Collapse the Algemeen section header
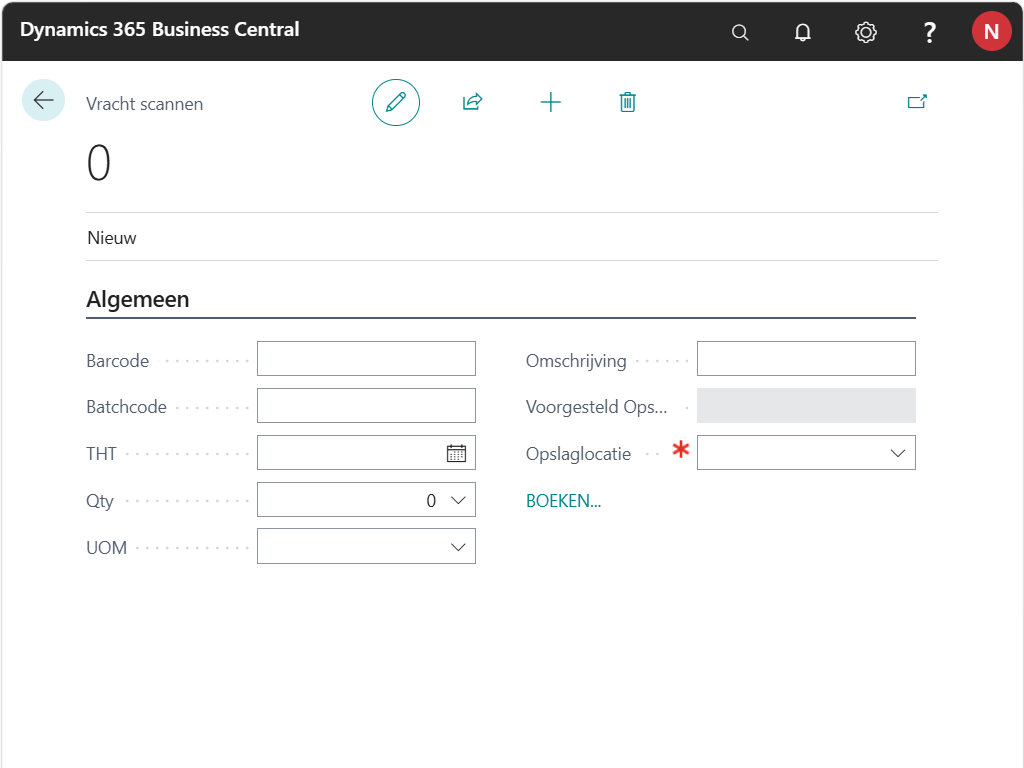 coord(138,299)
